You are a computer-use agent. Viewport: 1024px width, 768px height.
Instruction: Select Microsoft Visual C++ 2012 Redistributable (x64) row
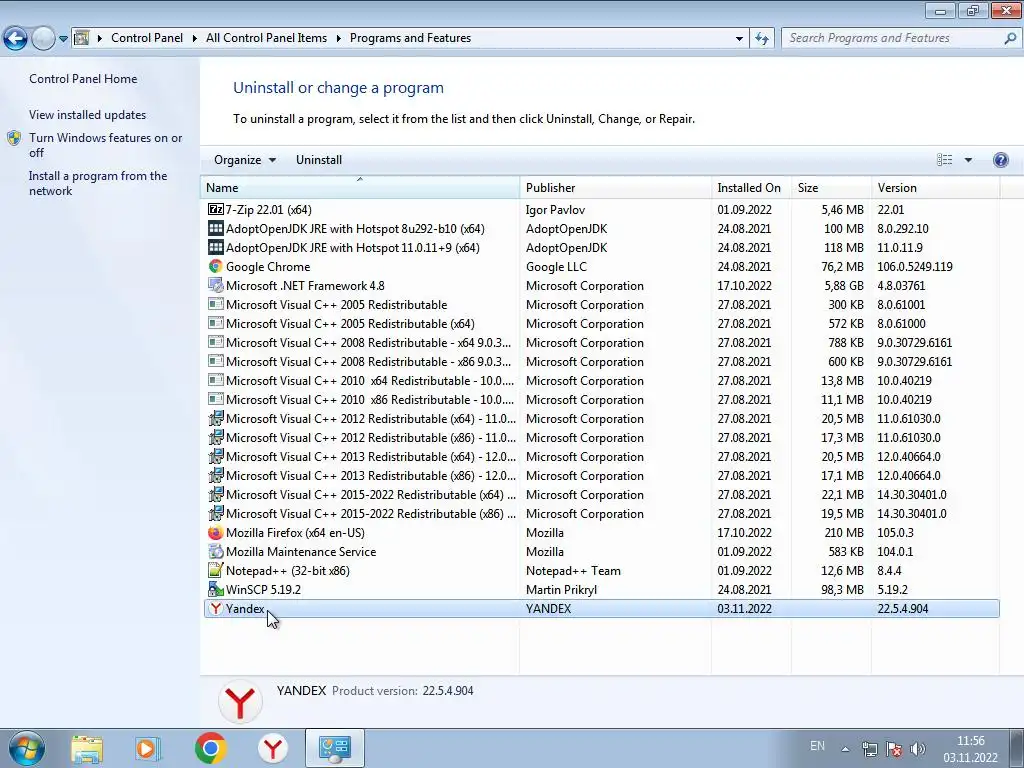point(601,419)
